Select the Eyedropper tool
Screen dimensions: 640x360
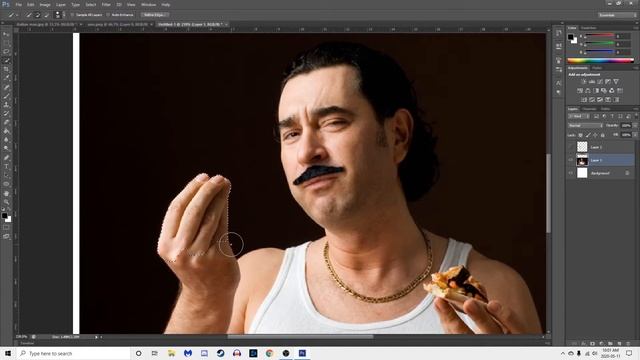[6, 78]
